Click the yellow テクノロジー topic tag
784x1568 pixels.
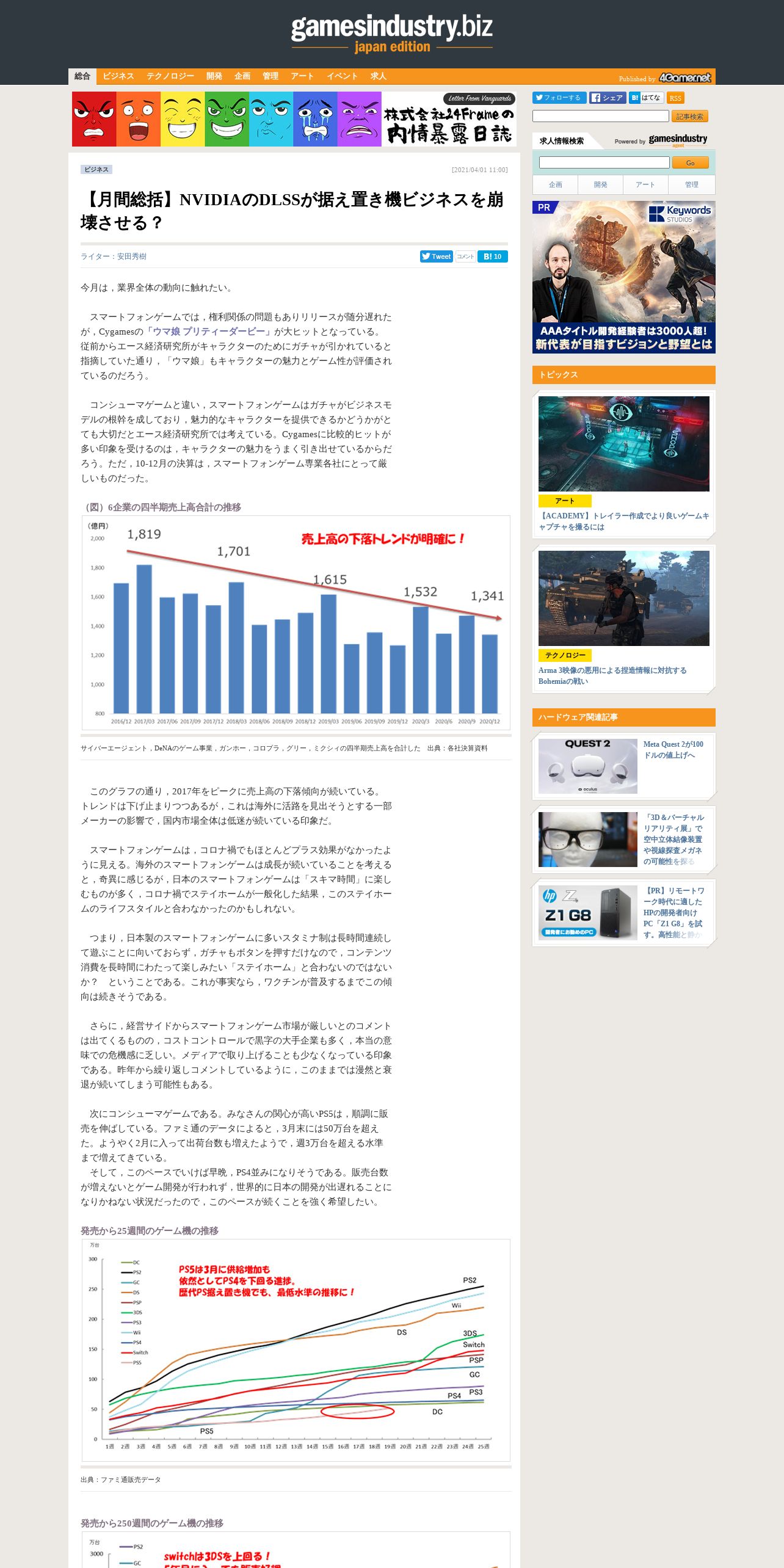pyautogui.click(x=565, y=655)
